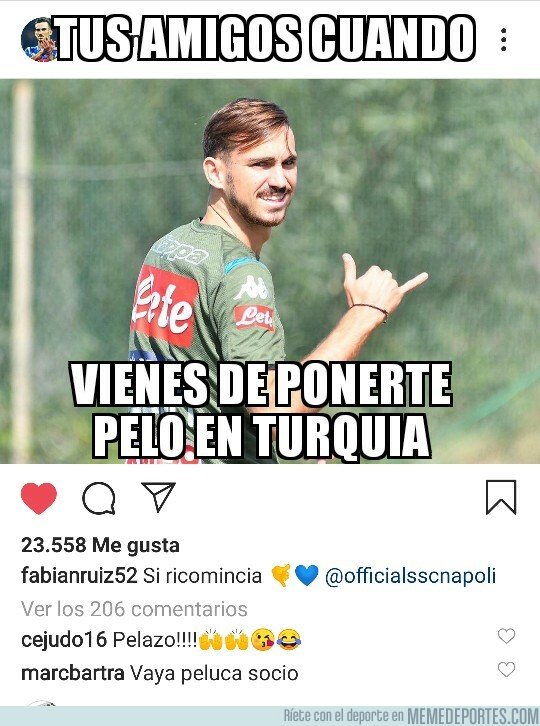Image resolution: width=540 pixels, height=726 pixels.
Task: Open marcbartra's profile
Action: [73, 673]
